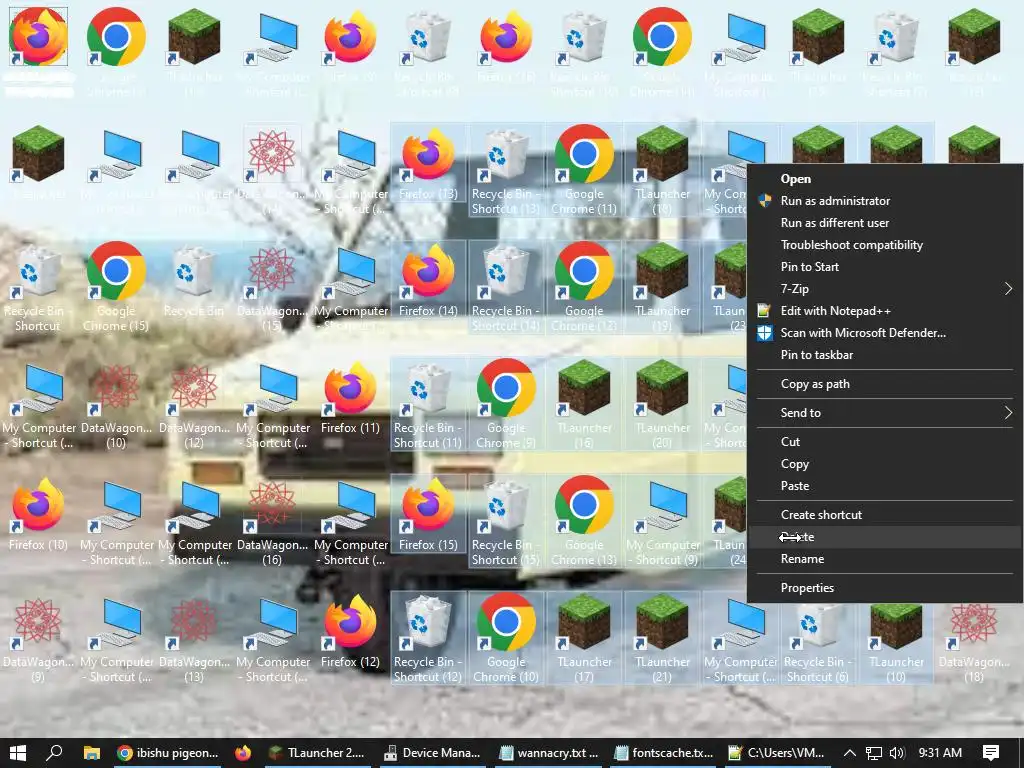Choose Pin to Start

pos(885,266)
